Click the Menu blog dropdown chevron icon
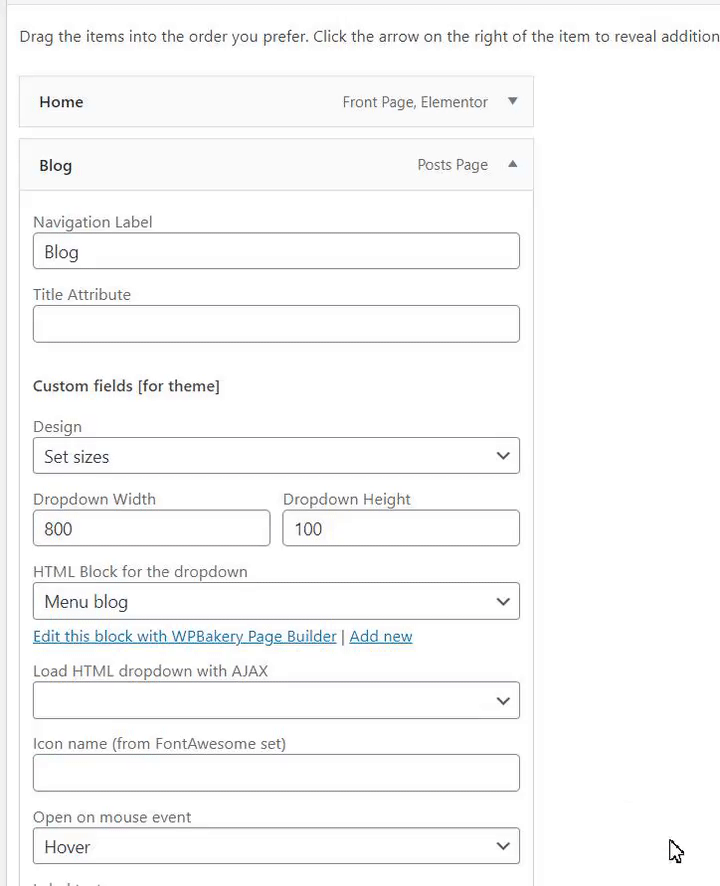The height and width of the screenshot is (886, 720). coord(503,601)
